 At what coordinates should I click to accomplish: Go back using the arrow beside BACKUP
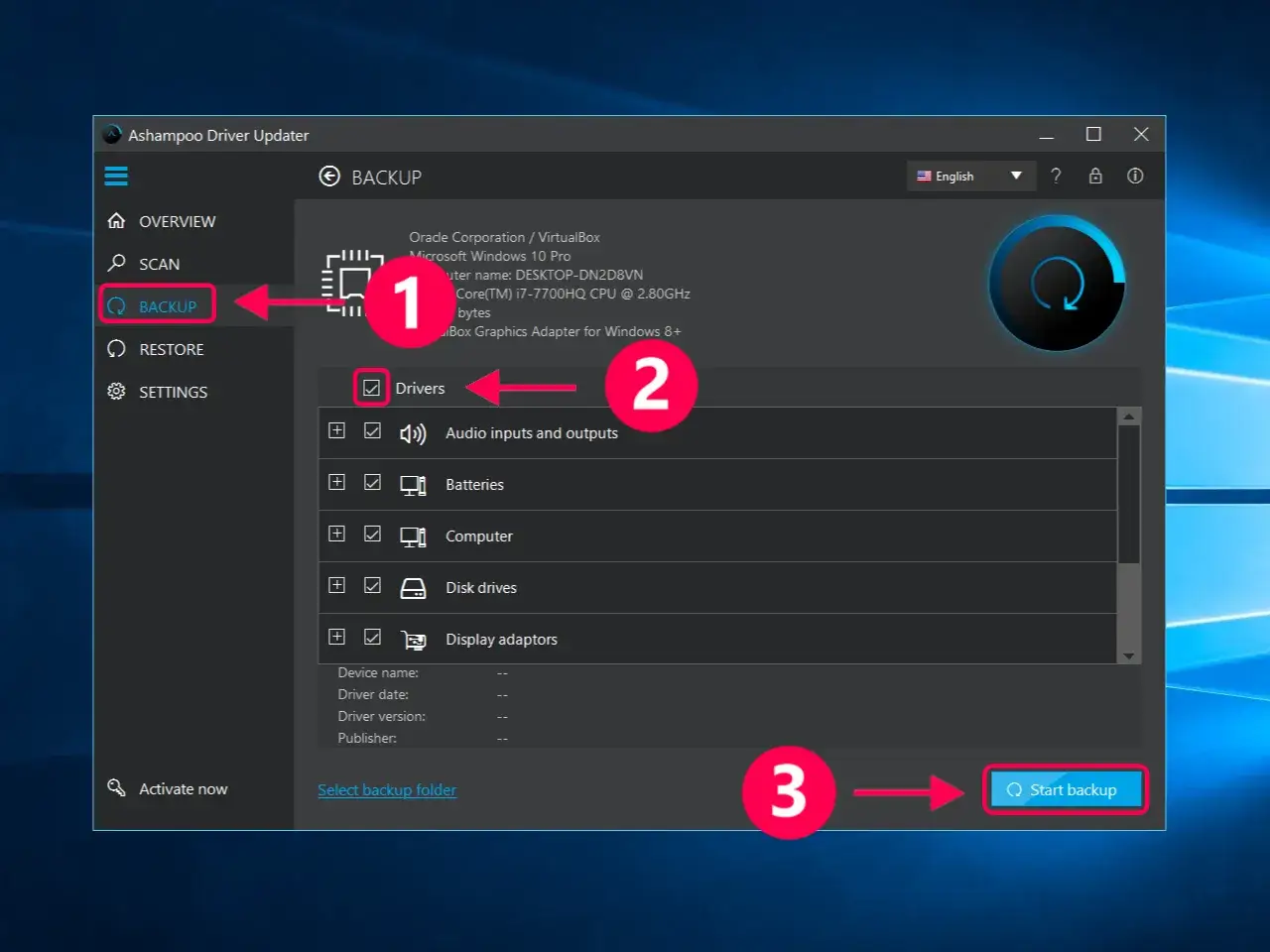pos(329,177)
